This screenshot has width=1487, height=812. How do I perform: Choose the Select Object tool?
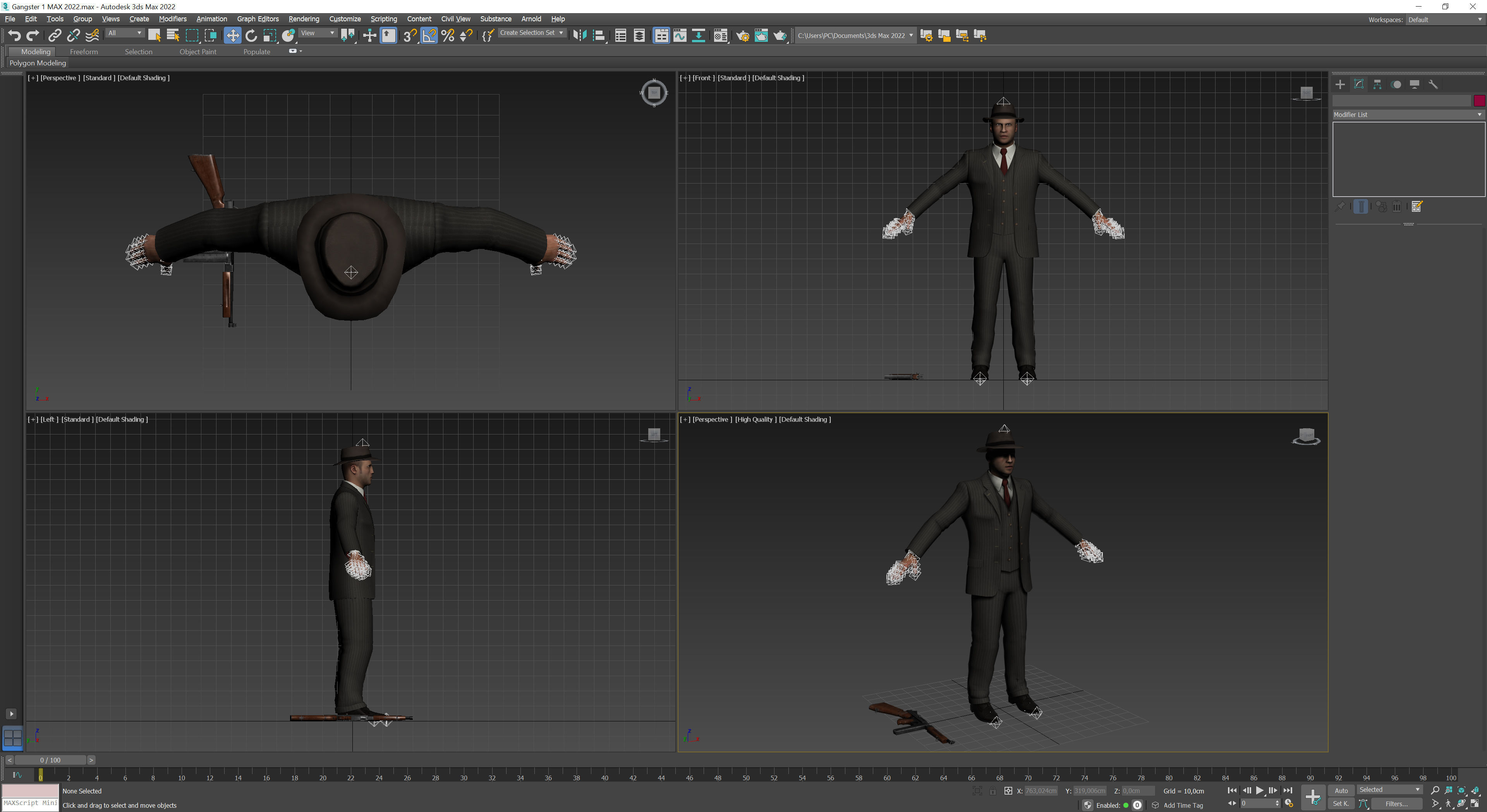(154, 36)
